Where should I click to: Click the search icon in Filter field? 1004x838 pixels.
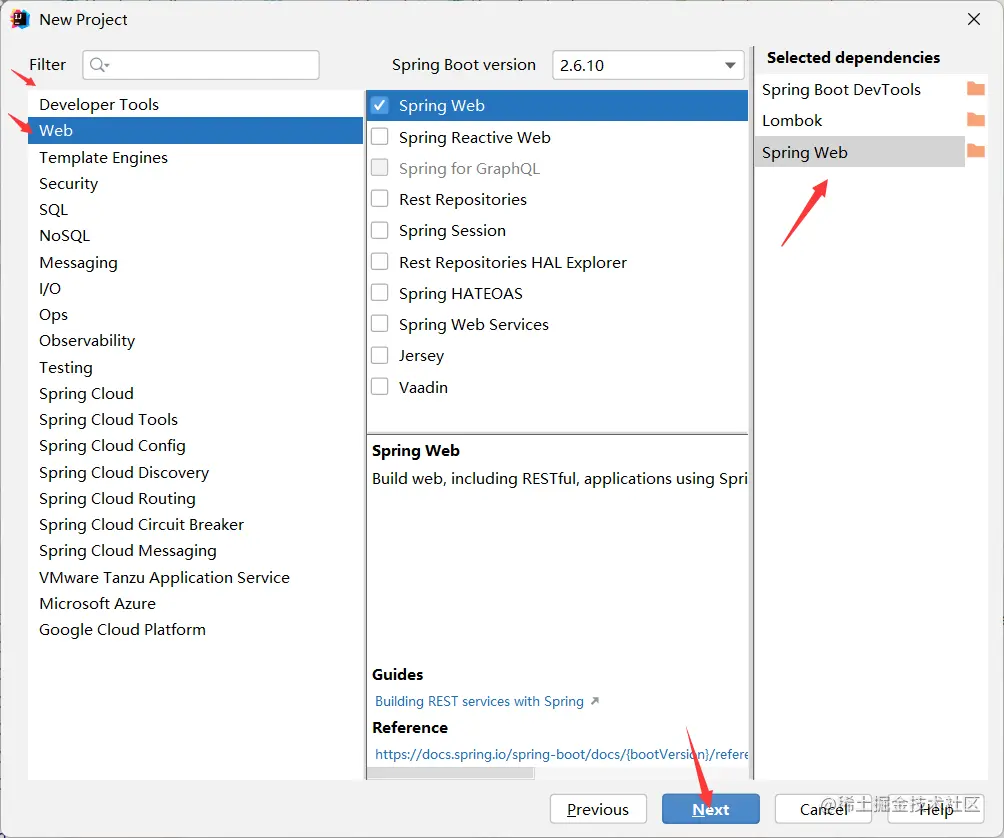[99, 65]
